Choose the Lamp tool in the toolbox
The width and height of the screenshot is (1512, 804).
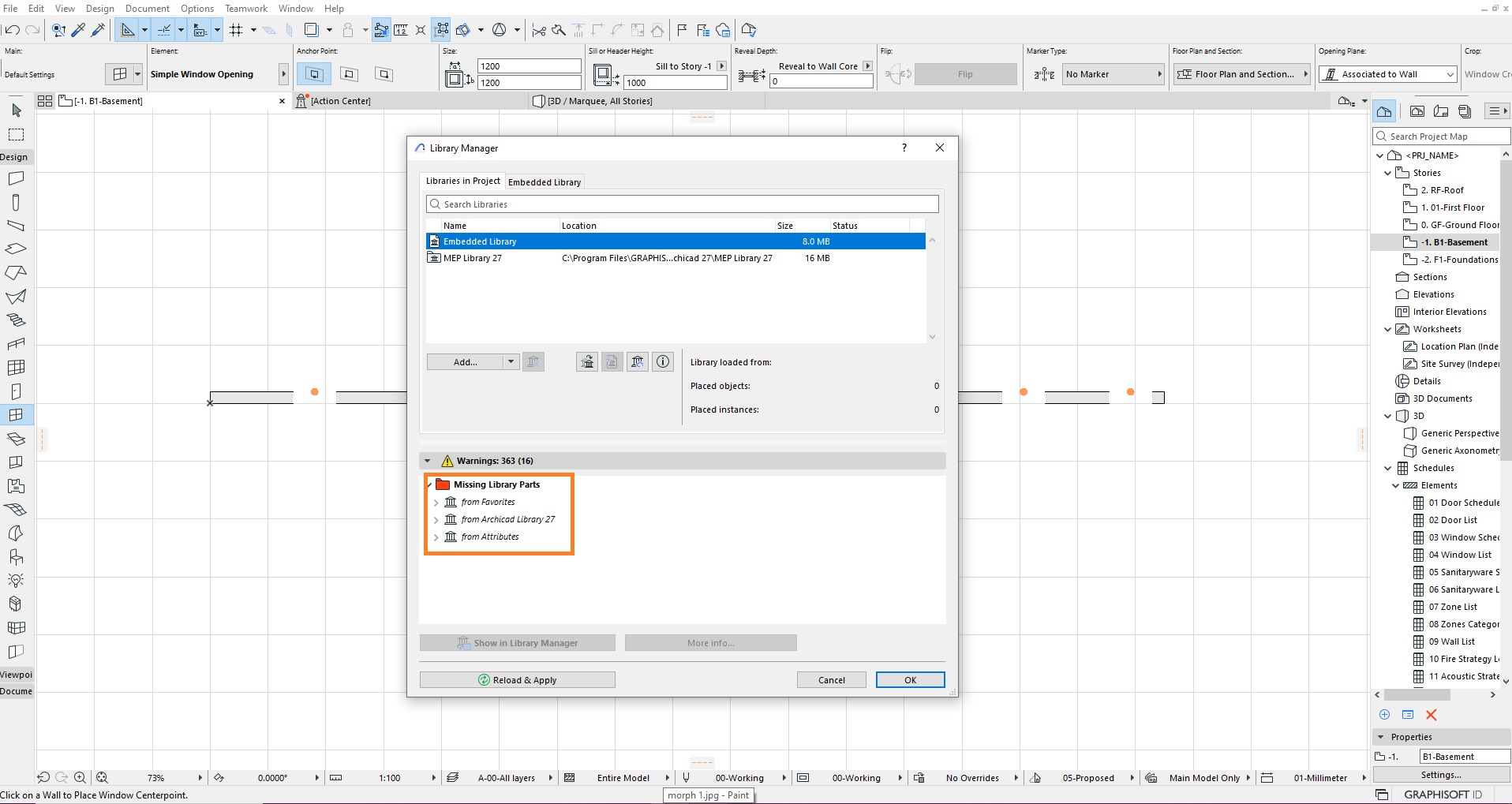(x=17, y=581)
